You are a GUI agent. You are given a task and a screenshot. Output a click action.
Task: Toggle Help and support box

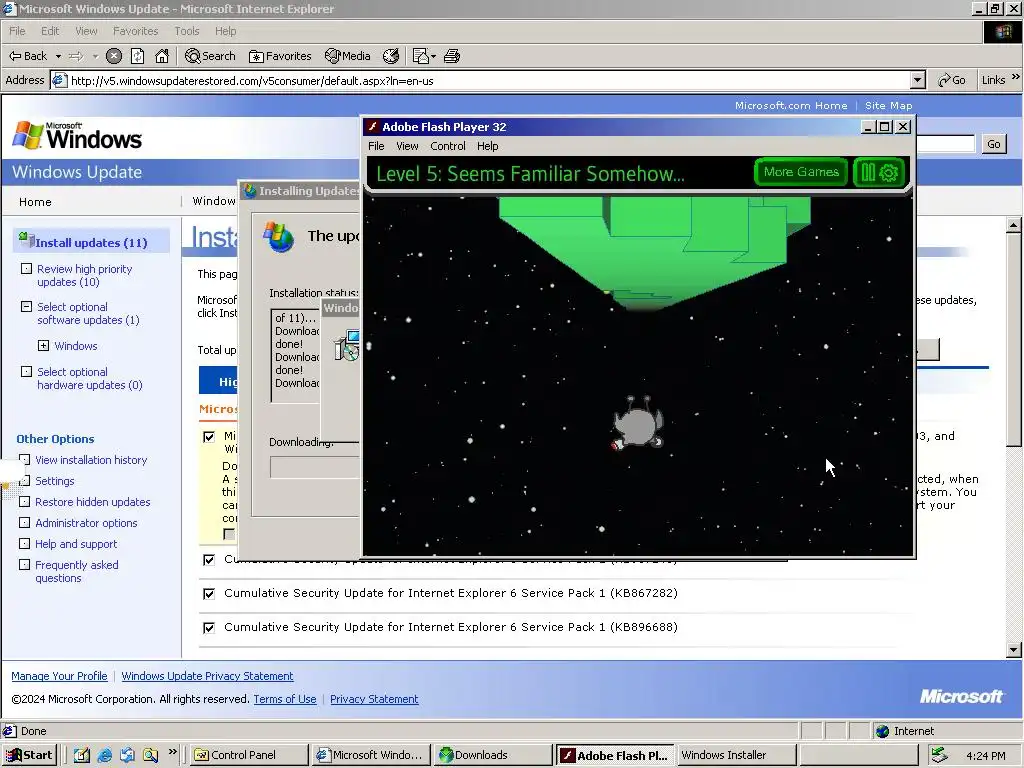24,543
